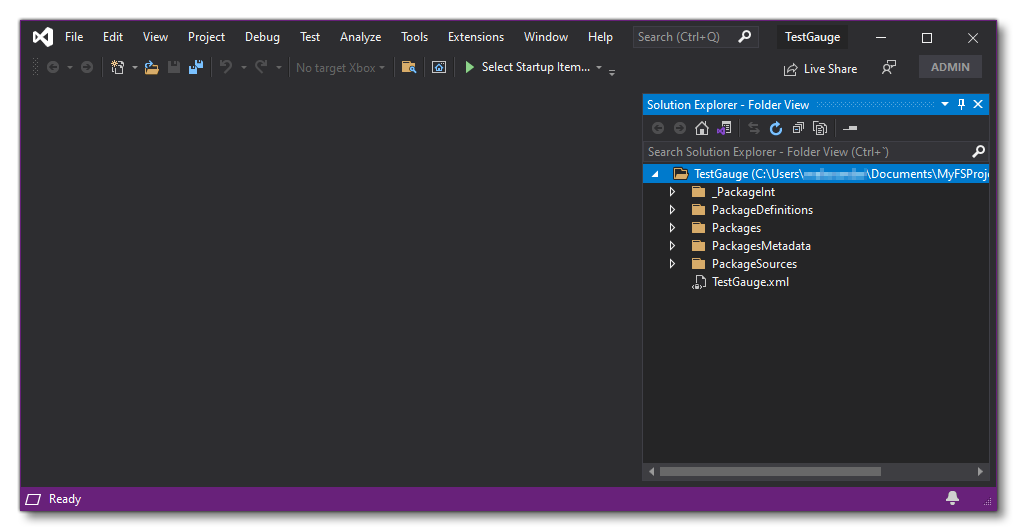This screenshot has height=531, width=1017.
Task: Click the green Start play icon
Action: point(470,67)
